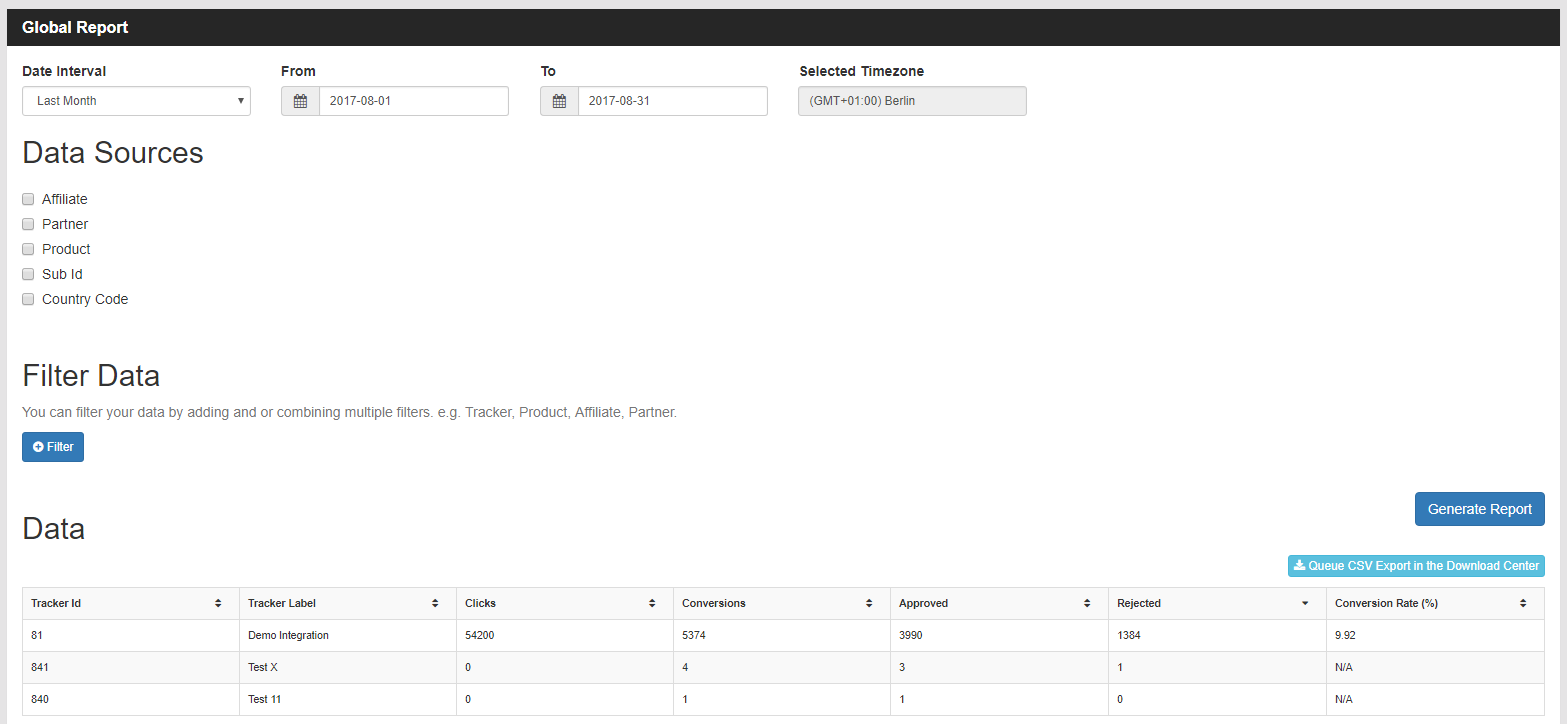1567x724 pixels.
Task: Click the blue Filter button
Action: coord(53,447)
